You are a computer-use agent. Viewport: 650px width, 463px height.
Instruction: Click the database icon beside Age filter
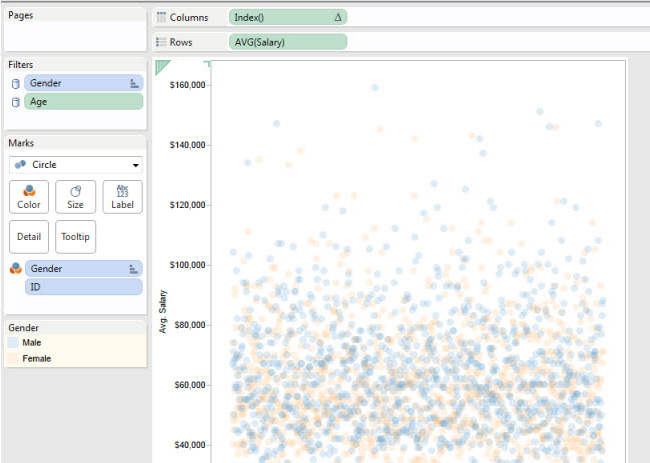coord(15,101)
